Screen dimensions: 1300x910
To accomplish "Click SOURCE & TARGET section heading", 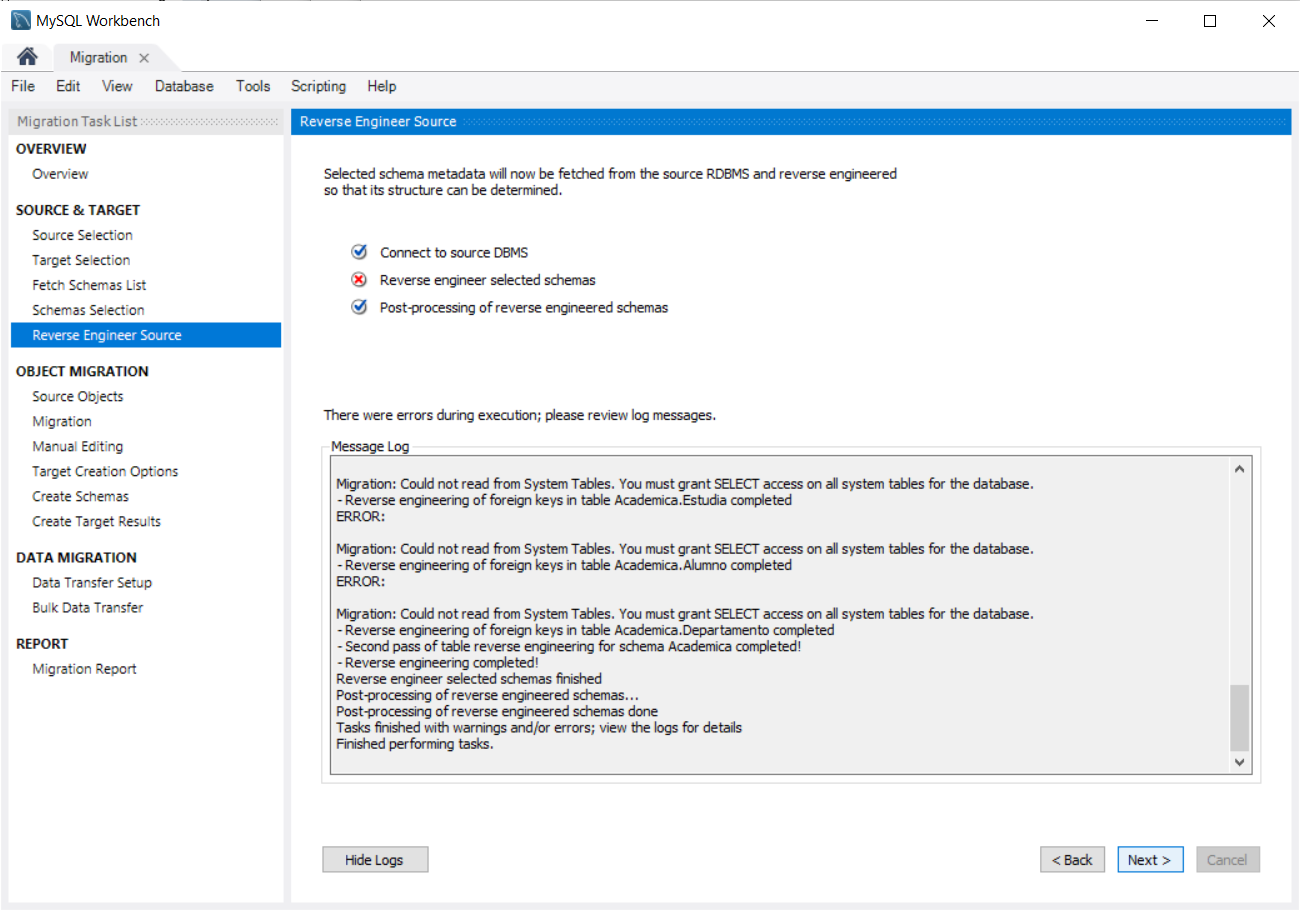I will [78, 210].
